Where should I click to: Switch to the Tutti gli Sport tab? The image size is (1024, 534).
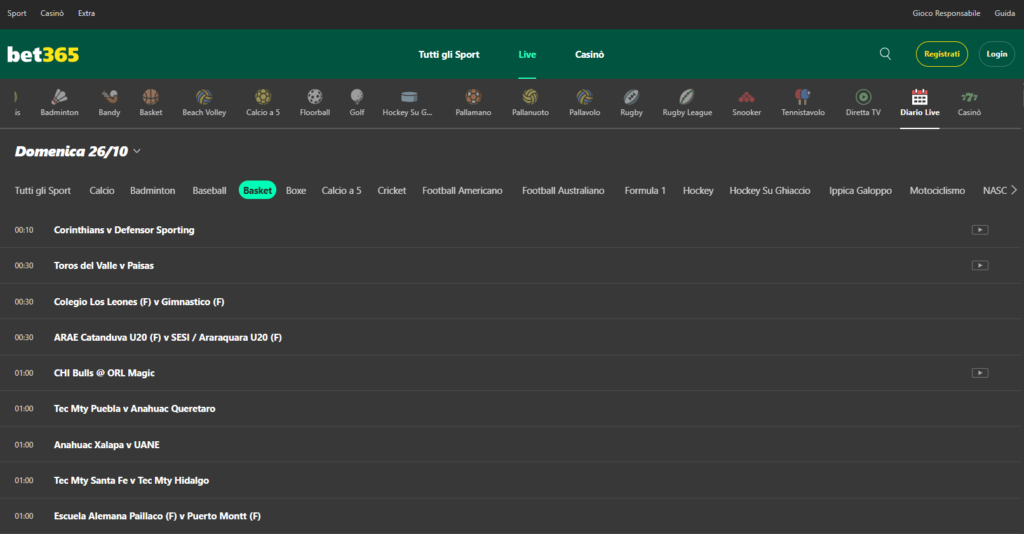pyautogui.click(x=449, y=54)
